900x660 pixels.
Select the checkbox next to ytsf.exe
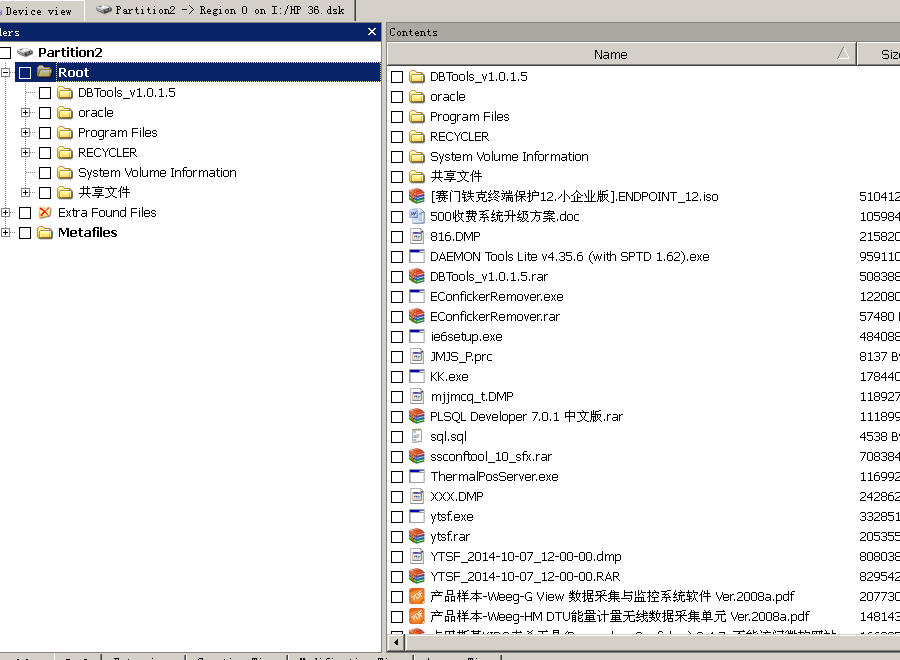point(397,517)
